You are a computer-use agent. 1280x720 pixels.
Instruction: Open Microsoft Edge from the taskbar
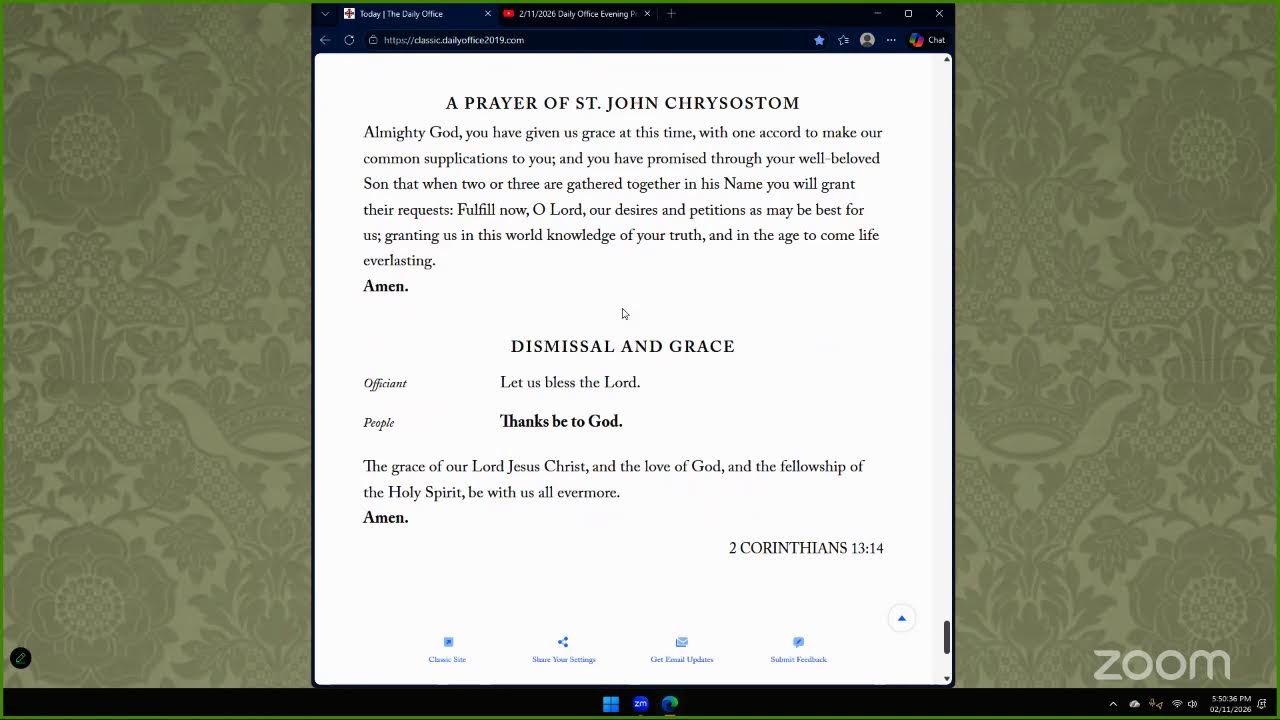670,704
